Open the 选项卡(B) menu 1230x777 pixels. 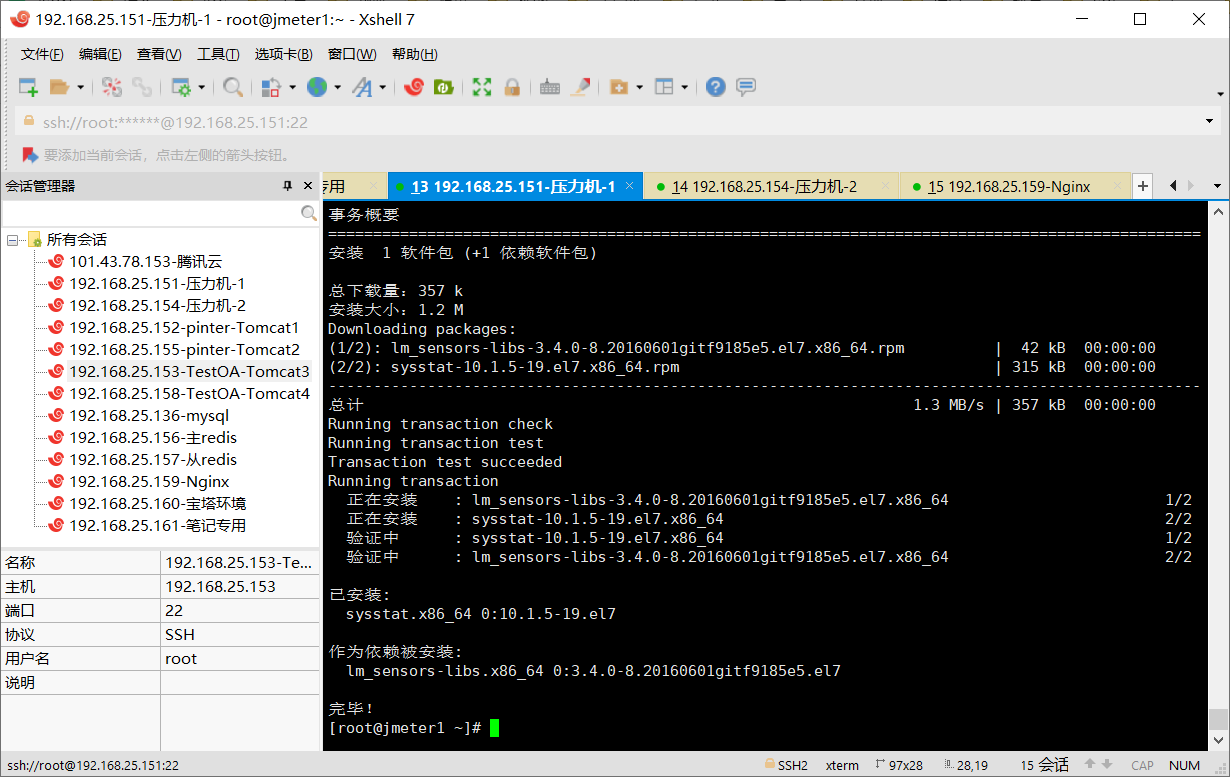283,54
